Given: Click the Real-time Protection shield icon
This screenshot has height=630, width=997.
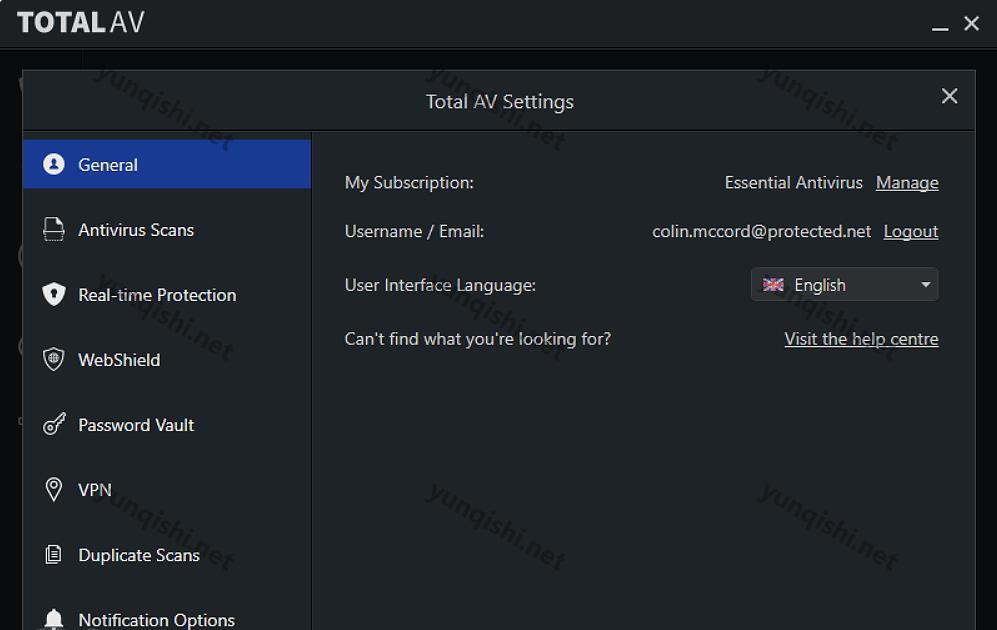Looking at the screenshot, I should (x=54, y=294).
